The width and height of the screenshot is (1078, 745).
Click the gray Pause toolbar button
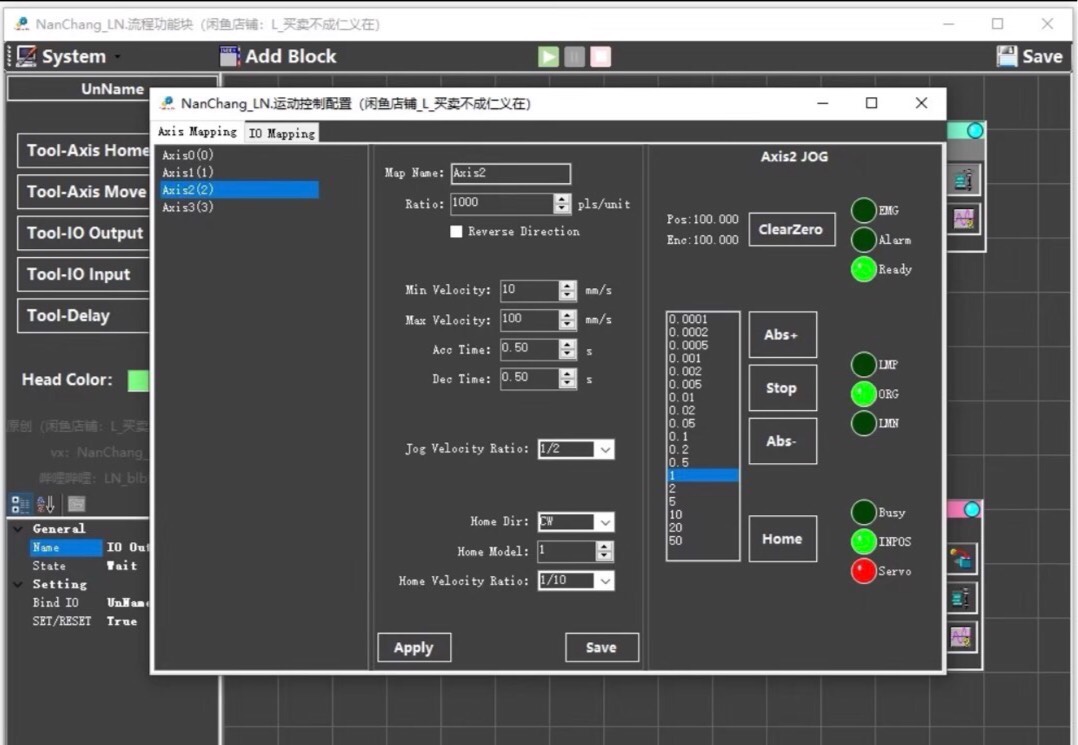tap(574, 56)
